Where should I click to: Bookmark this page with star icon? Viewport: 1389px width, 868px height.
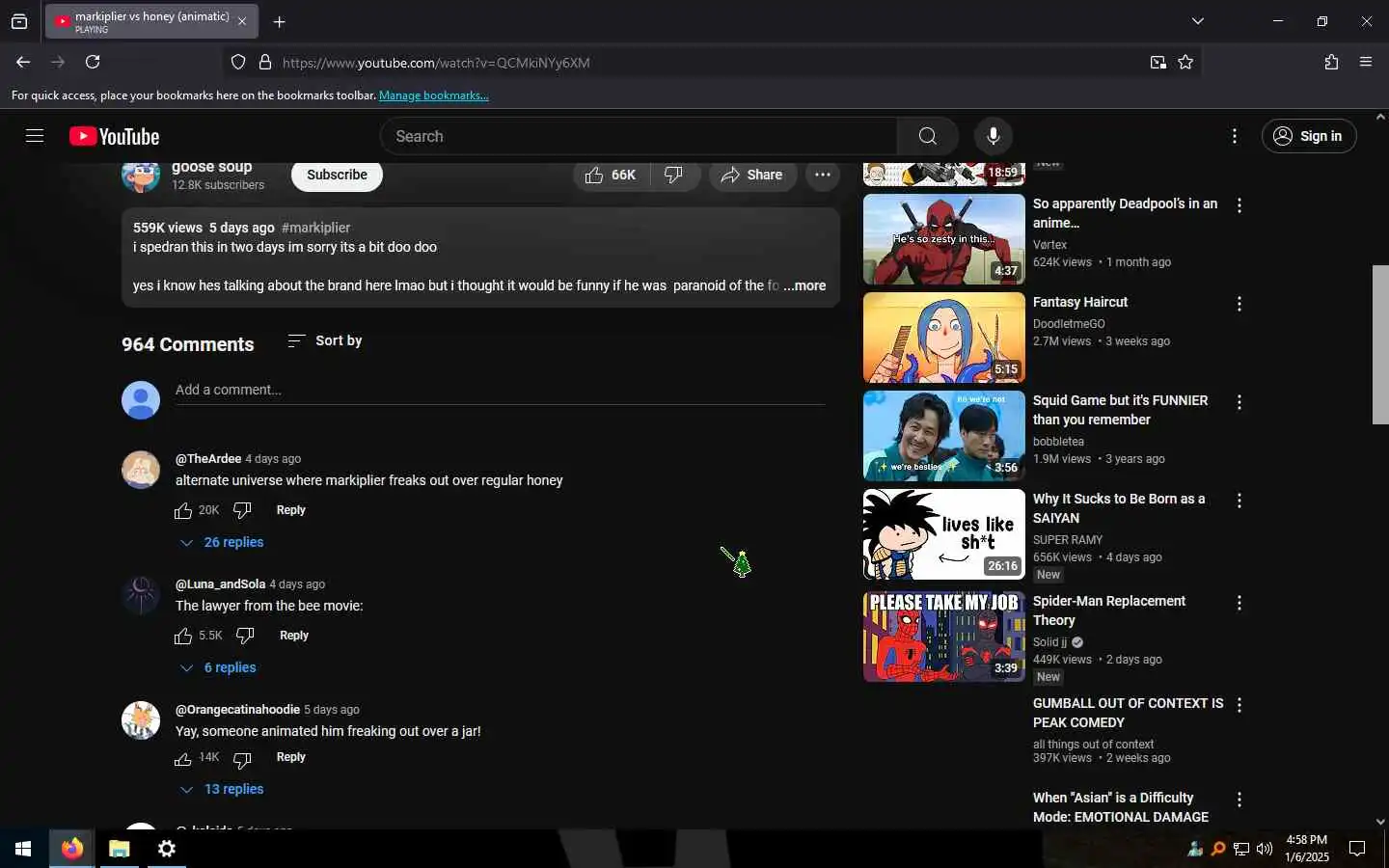coord(1185,62)
